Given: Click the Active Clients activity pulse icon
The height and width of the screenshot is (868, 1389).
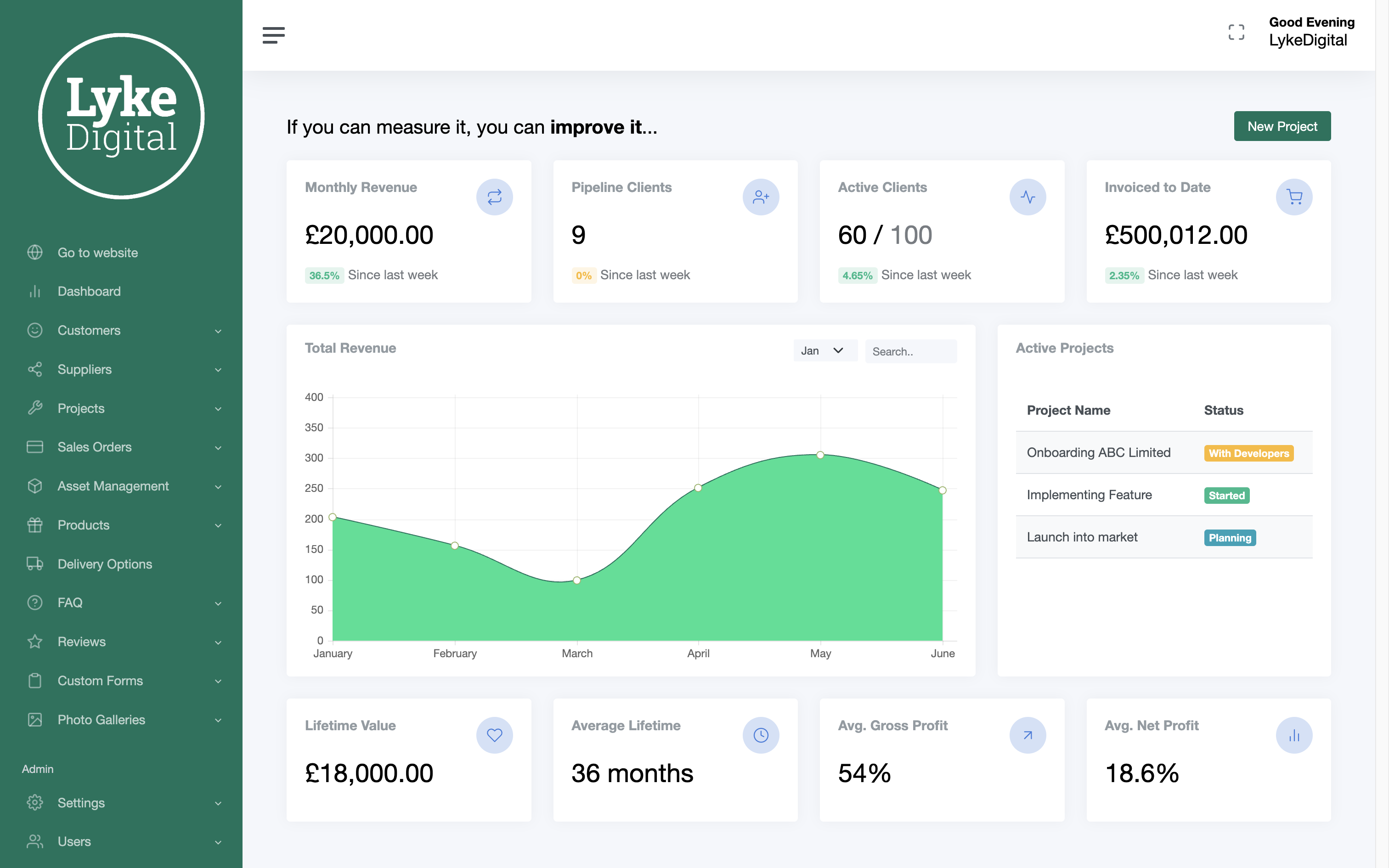Looking at the screenshot, I should coord(1028,197).
